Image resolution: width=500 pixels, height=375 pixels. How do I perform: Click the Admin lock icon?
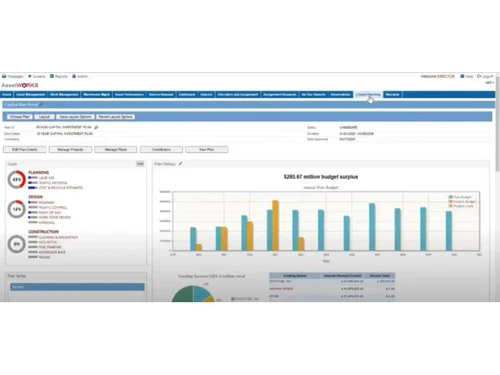(74, 76)
